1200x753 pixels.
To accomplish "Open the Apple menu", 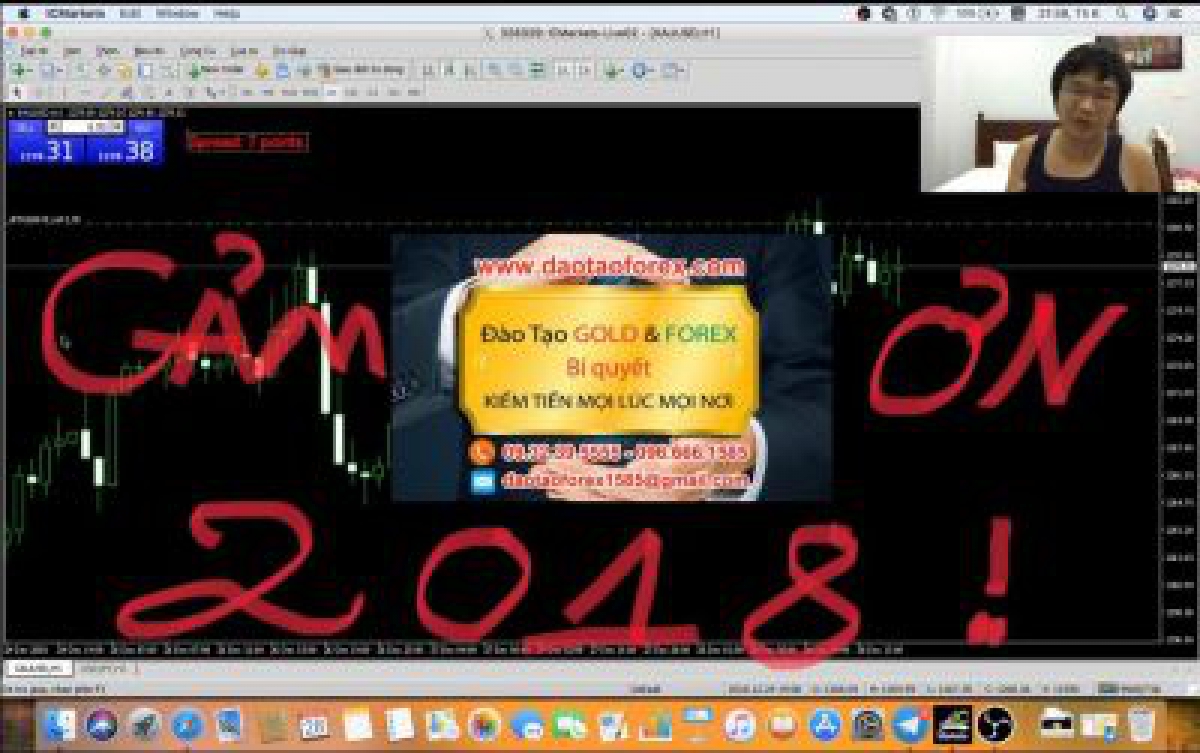I will point(24,14).
